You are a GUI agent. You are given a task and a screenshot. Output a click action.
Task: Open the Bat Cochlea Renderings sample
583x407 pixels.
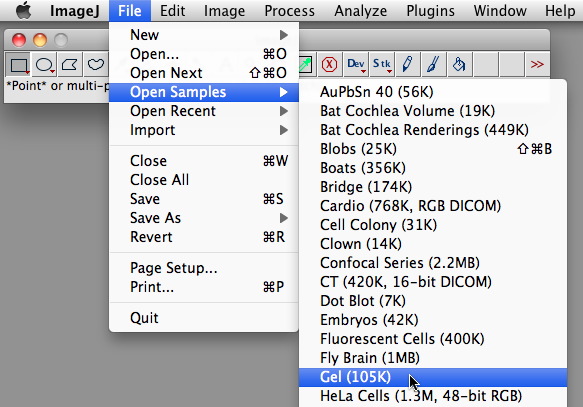coord(433,130)
